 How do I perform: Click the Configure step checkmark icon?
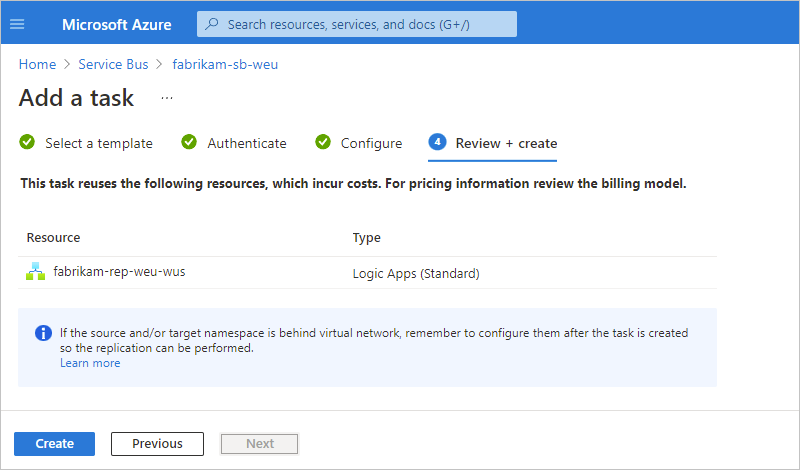(323, 143)
